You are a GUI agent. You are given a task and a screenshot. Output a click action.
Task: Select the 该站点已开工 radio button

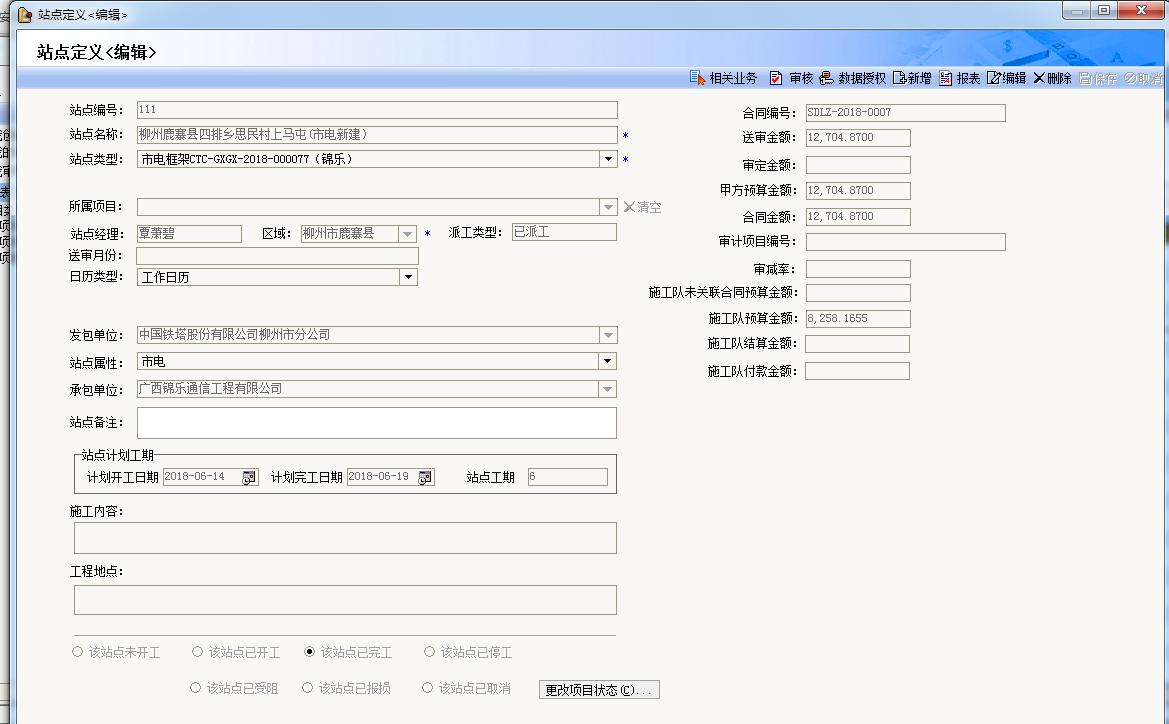198,652
